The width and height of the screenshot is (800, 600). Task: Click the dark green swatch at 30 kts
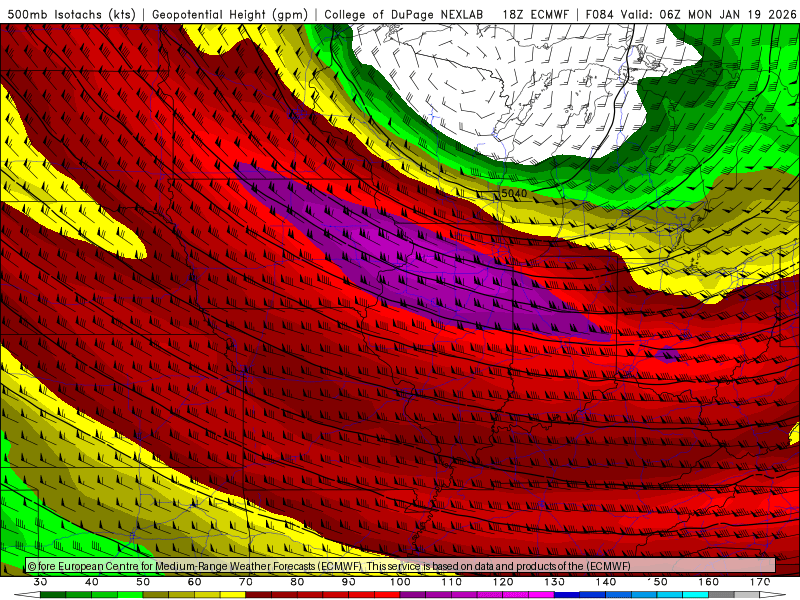[53, 595]
